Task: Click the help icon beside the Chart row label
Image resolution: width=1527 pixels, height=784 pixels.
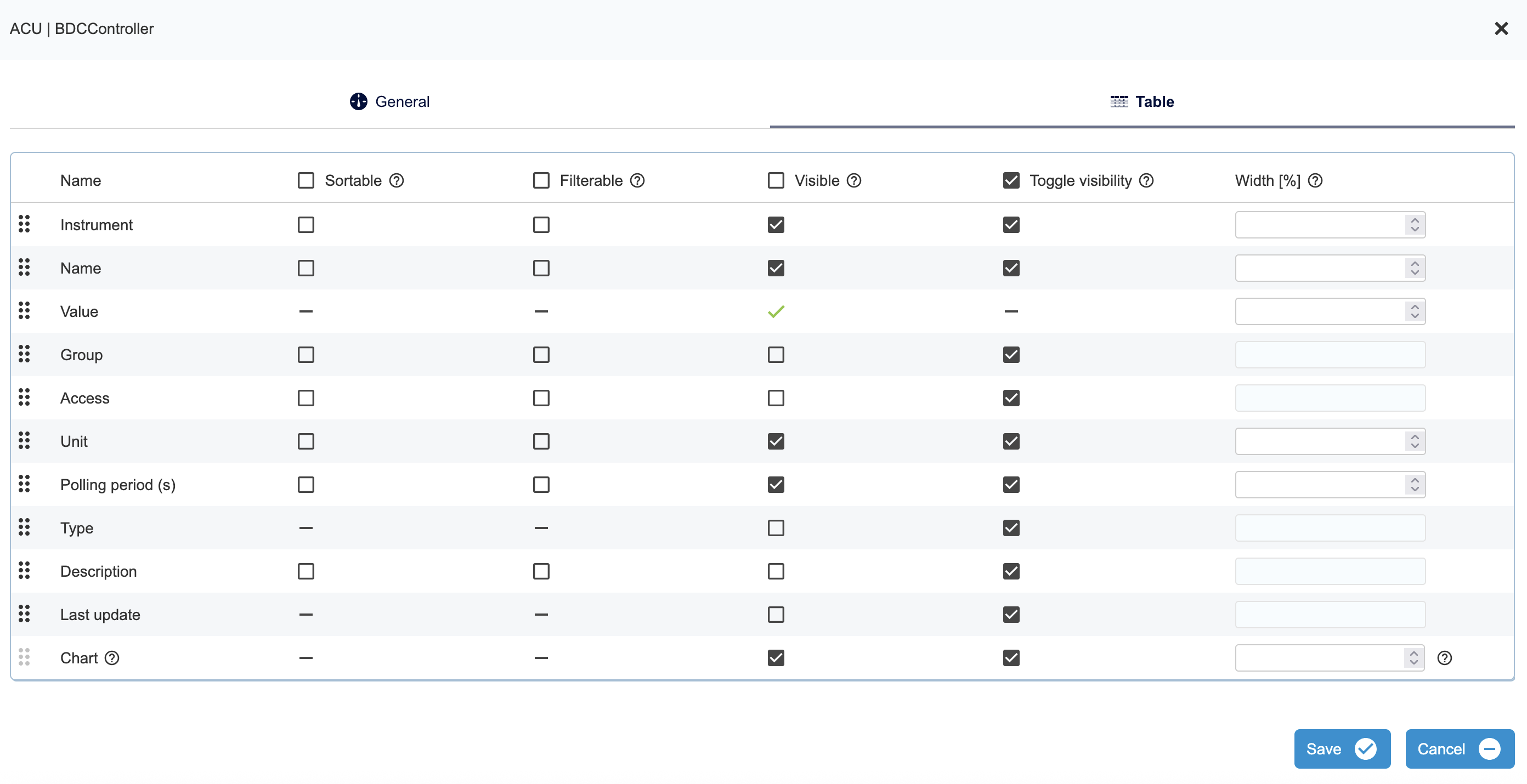Action: click(112, 658)
